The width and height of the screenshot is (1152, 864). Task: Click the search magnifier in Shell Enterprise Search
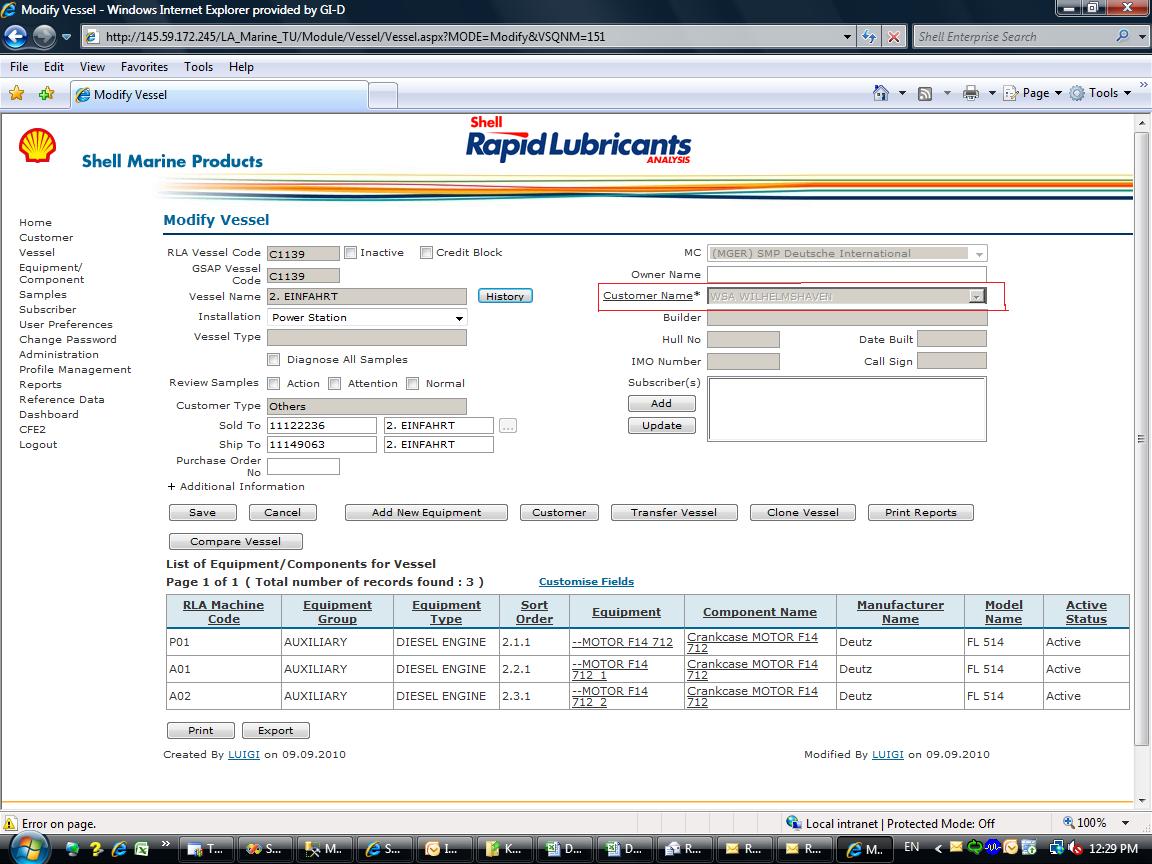point(1122,36)
